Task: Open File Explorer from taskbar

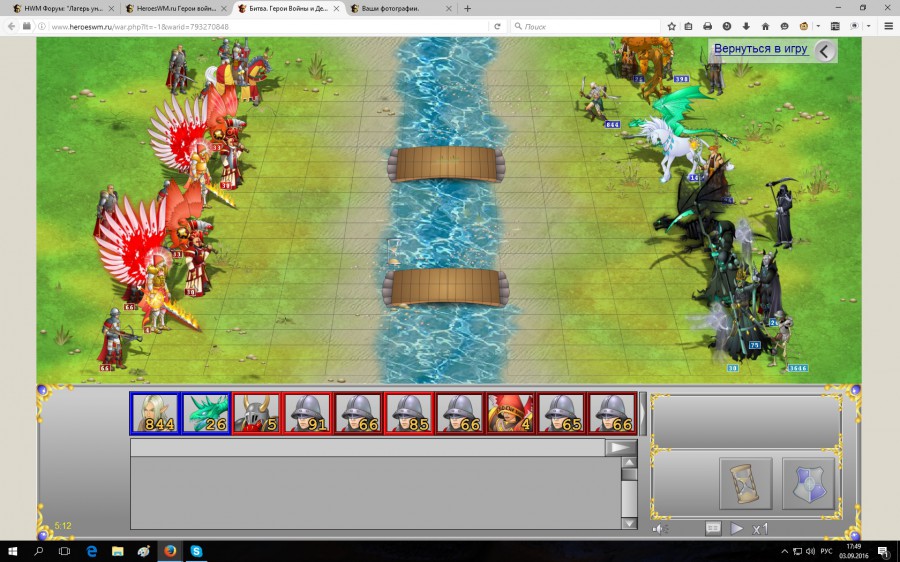Action: coord(118,551)
